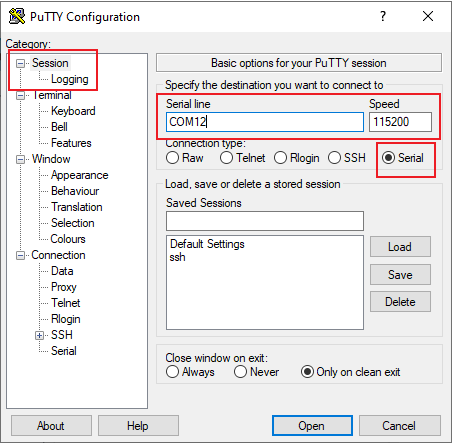Click the Serial line field containing COM12
Image resolution: width=453 pixels, height=443 pixels.
(x=265, y=122)
